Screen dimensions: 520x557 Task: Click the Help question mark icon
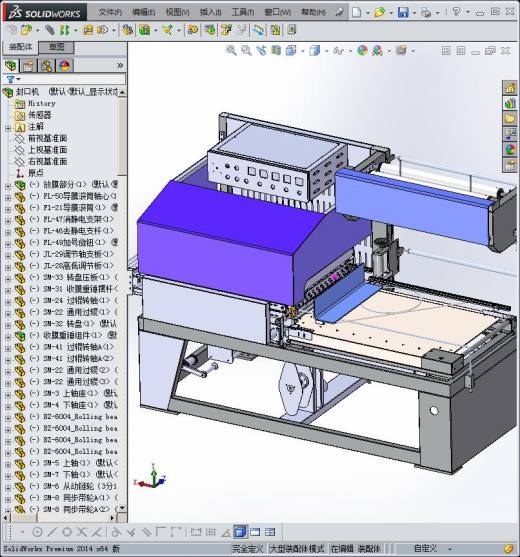(456, 12)
